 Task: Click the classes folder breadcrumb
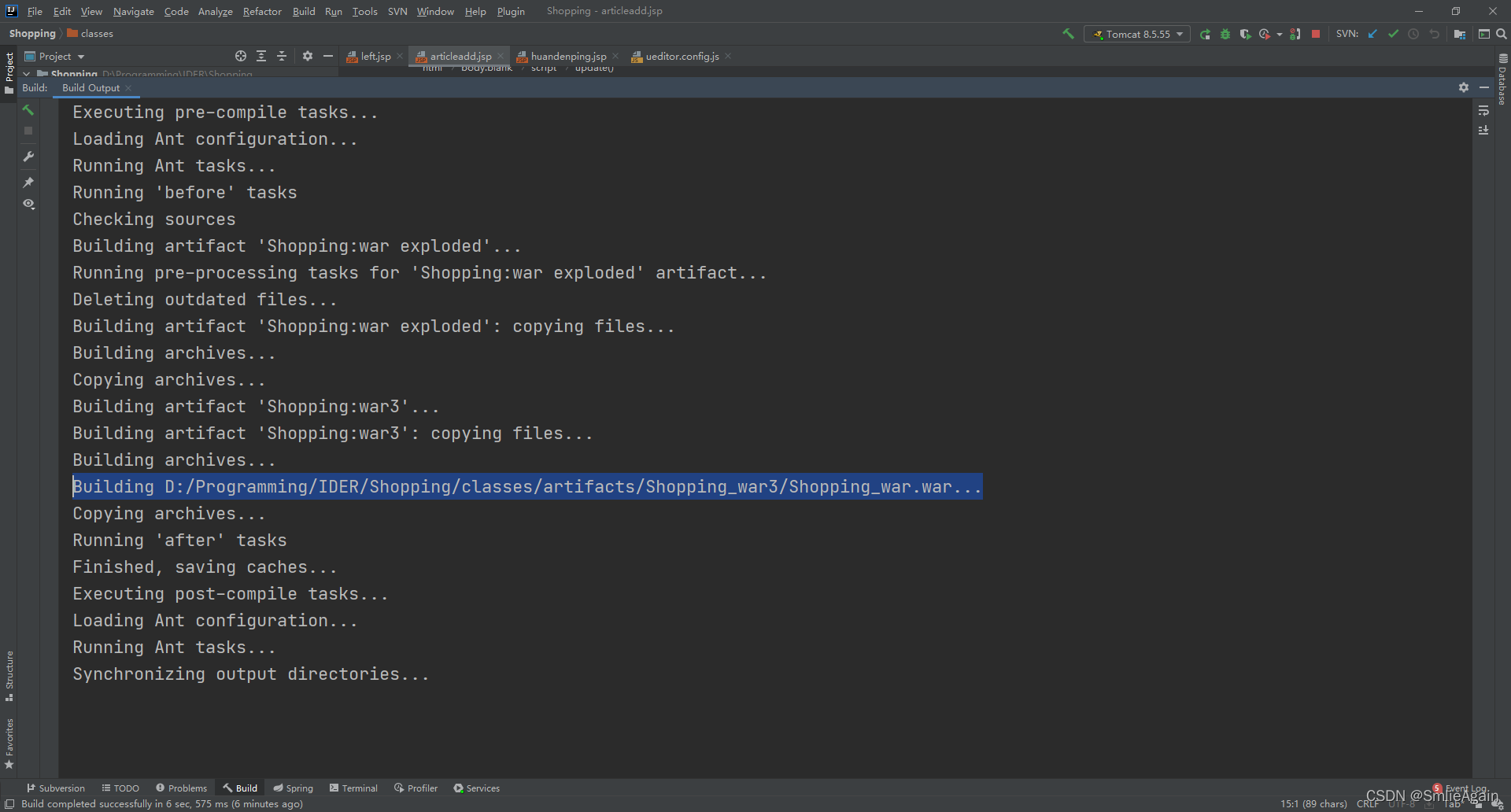coord(91,33)
